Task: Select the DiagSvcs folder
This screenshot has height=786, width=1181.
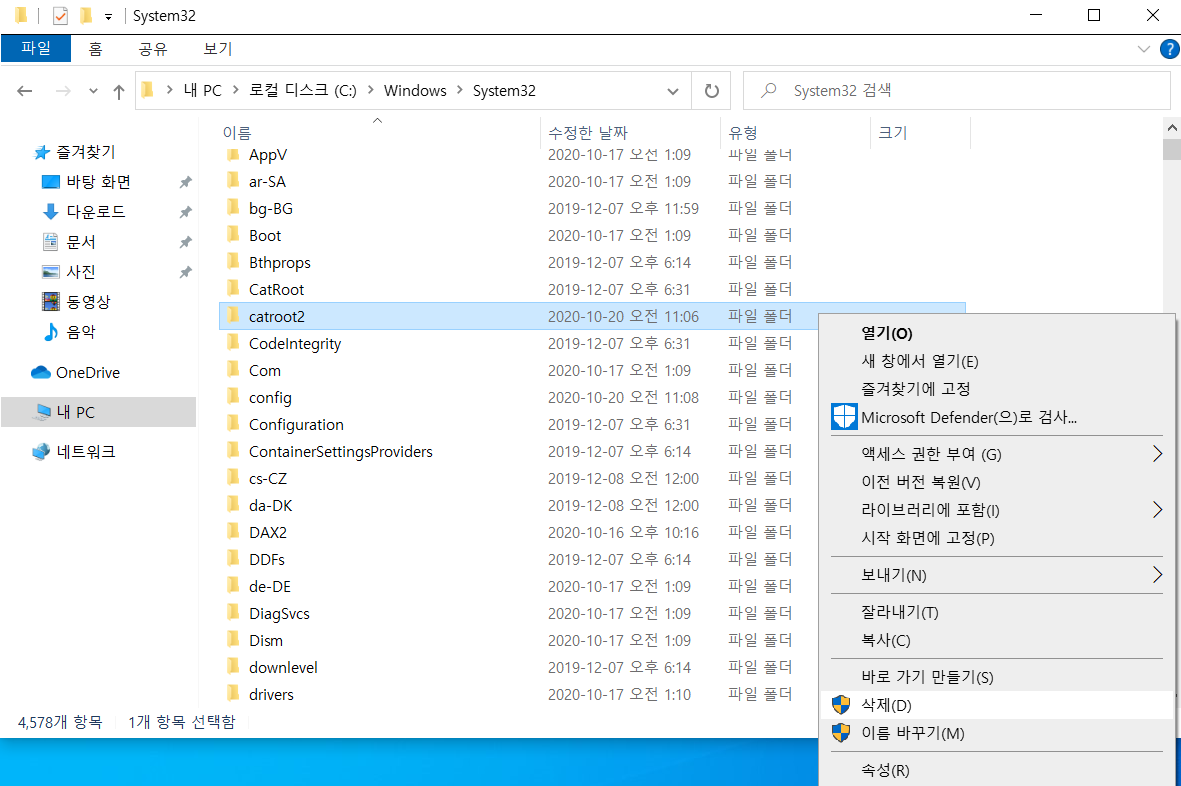Action: (x=279, y=614)
